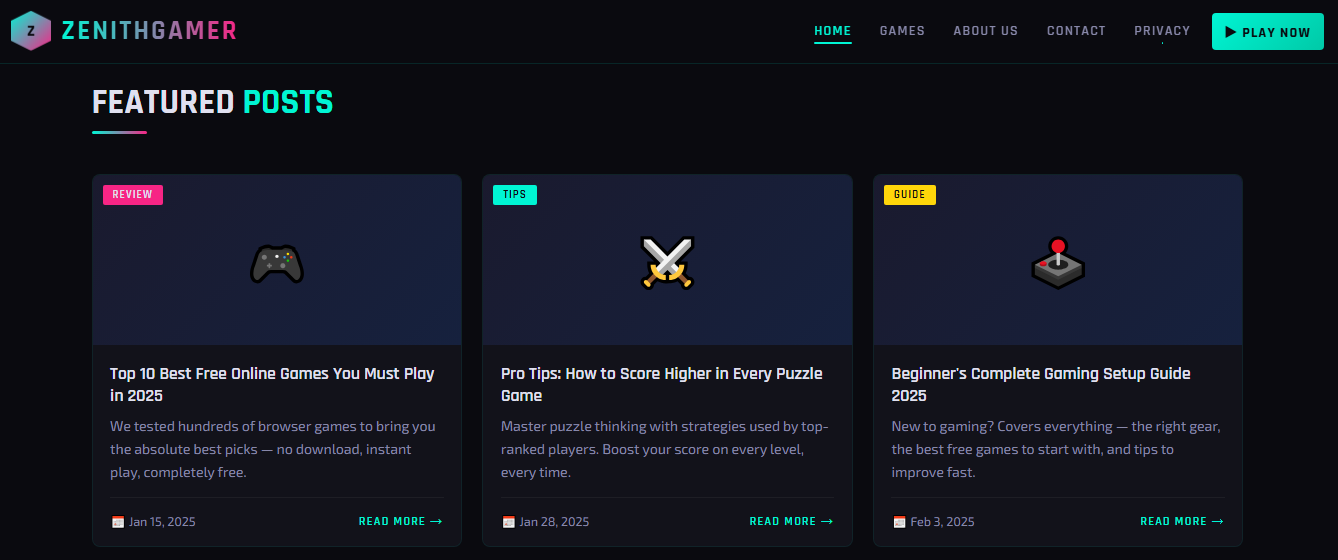Read more about Top 10 free games
This screenshot has height=560, width=1338.
click(400, 521)
